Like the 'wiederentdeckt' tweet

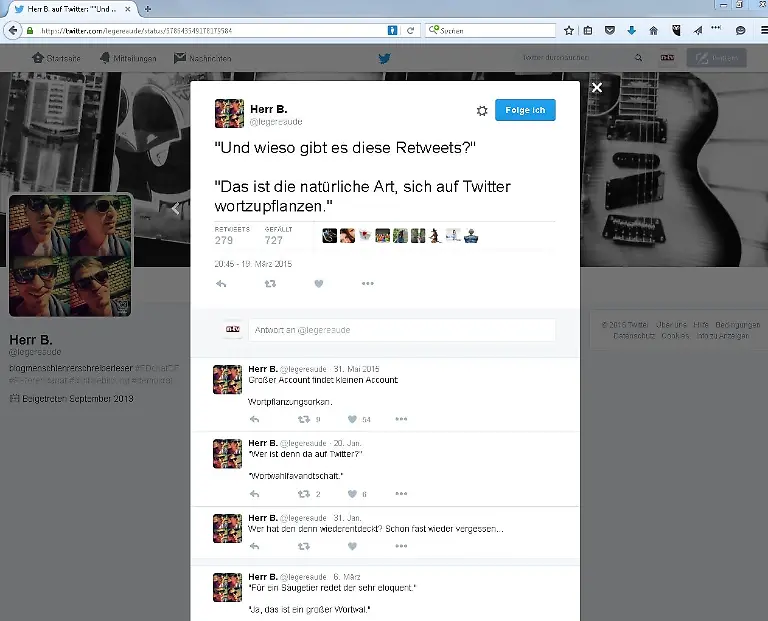pyautogui.click(x=352, y=546)
